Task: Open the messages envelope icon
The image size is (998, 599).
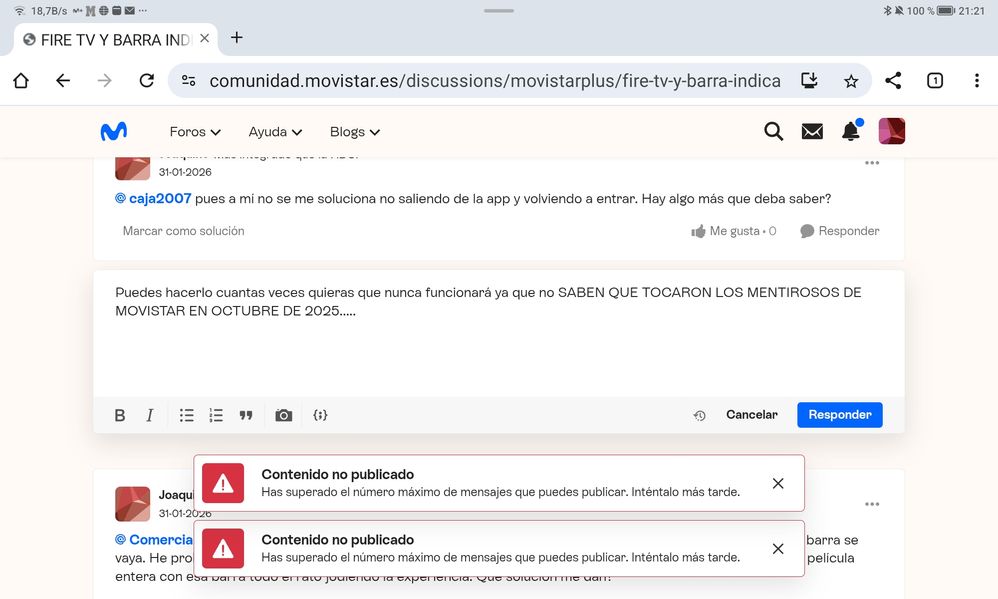Action: coord(812,131)
